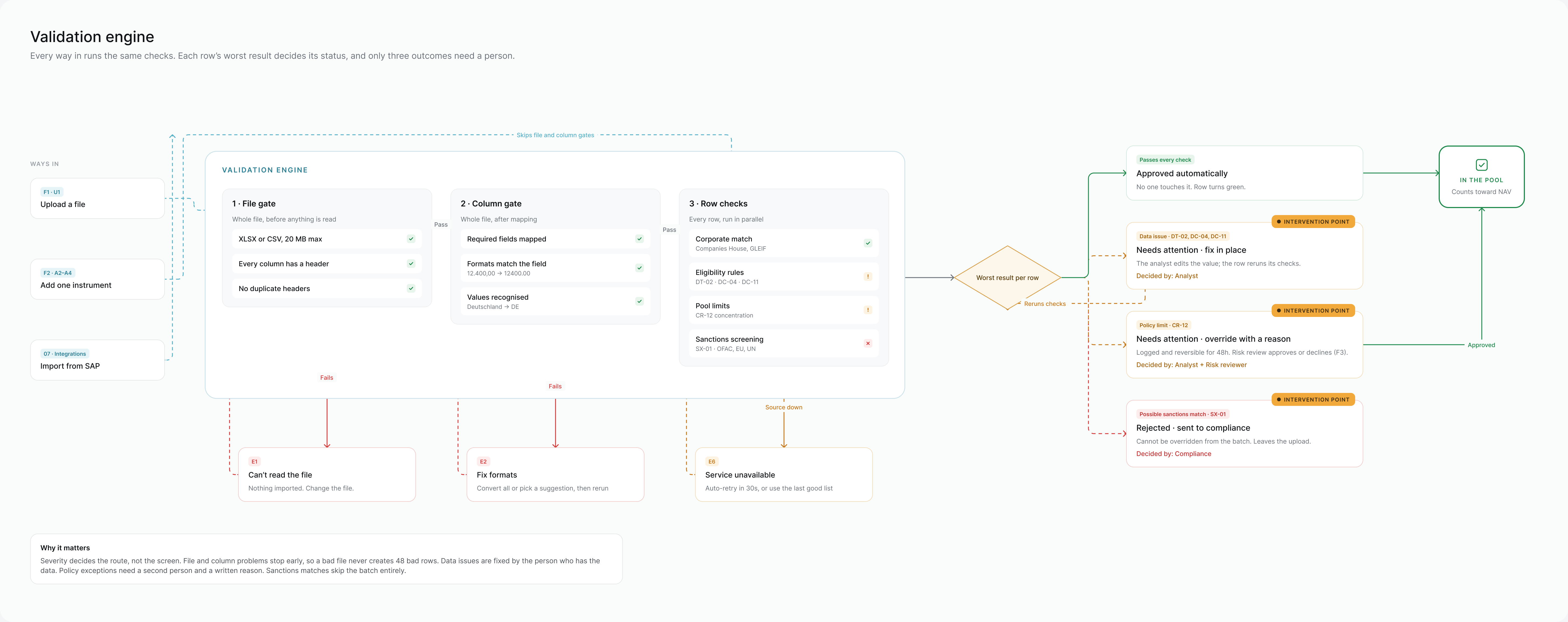The height and width of the screenshot is (622, 1568).
Task: Click red X icon on Sanctions screening row
Action: (868, 343)
